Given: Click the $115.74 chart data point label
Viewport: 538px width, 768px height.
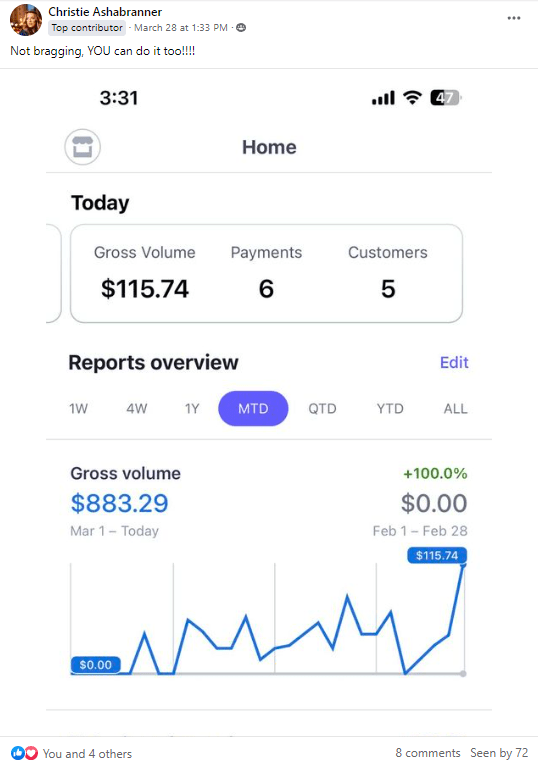Looking at the screenshot, I should click(437, 555).
